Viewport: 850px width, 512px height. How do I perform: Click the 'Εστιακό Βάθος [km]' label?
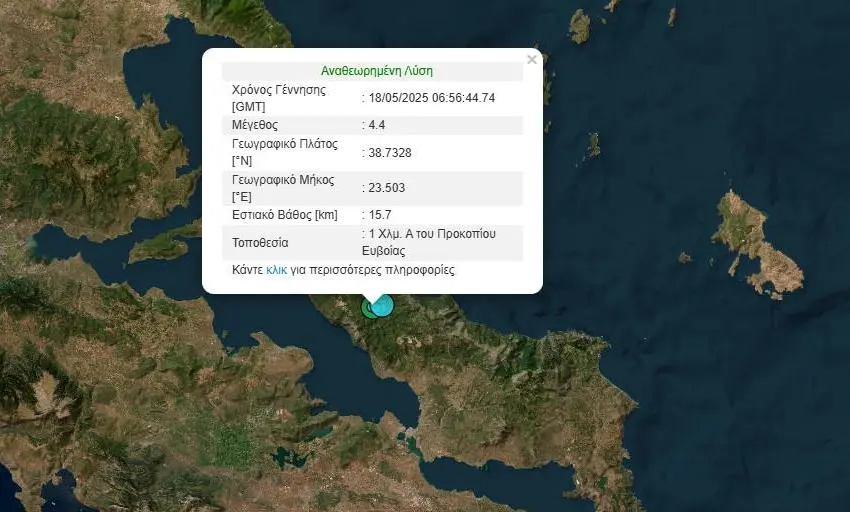coord(284,215)
